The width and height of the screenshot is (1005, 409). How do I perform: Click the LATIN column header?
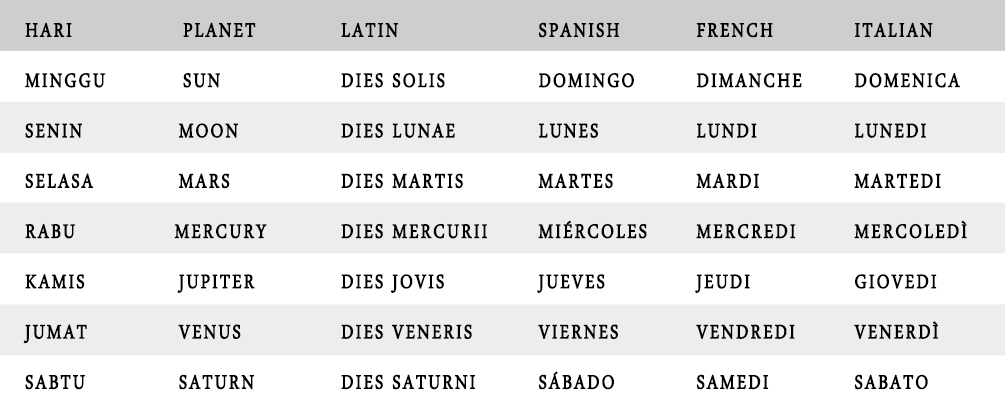(370, 30)
